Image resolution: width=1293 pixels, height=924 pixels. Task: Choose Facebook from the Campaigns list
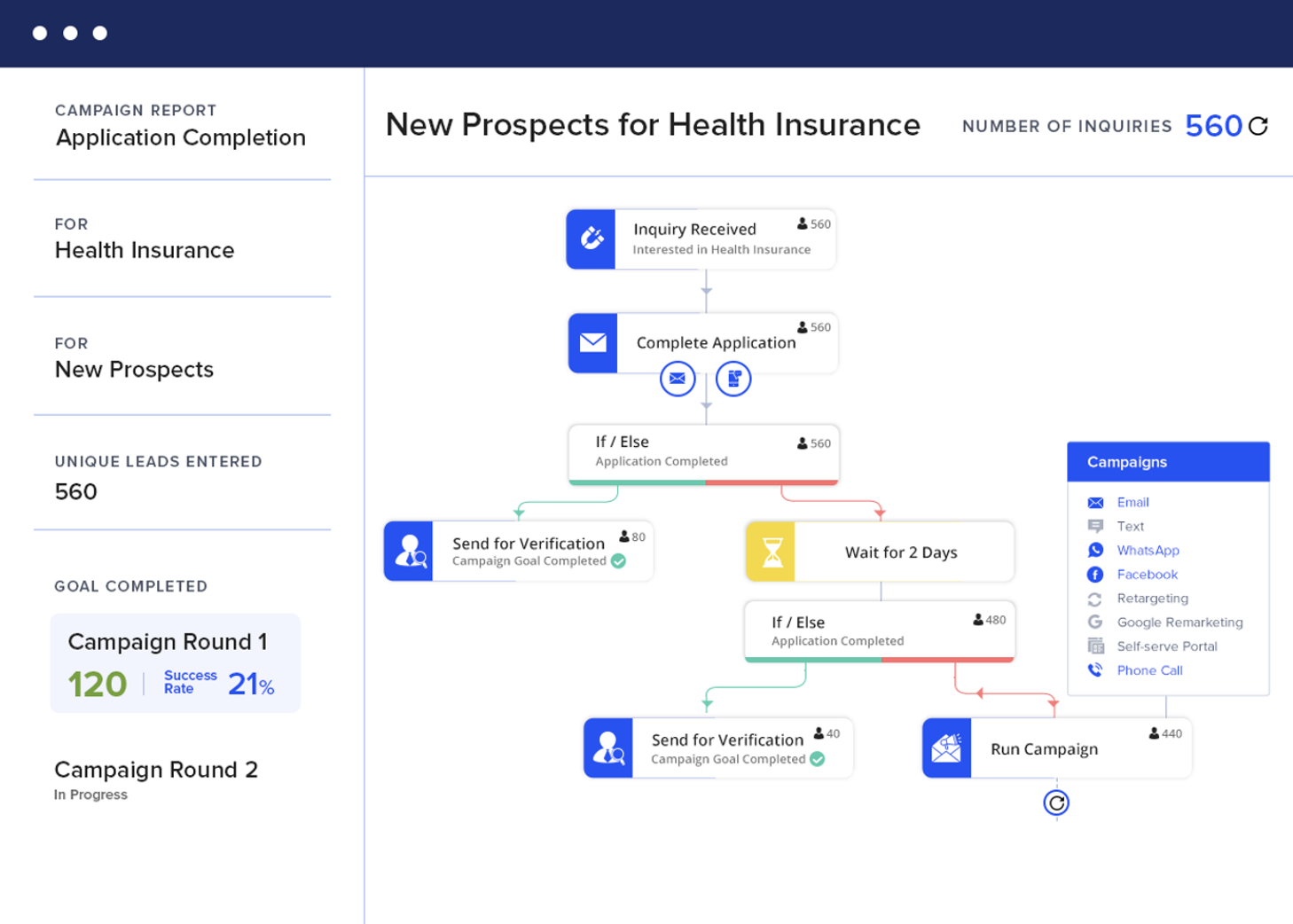click(1147, 575)
